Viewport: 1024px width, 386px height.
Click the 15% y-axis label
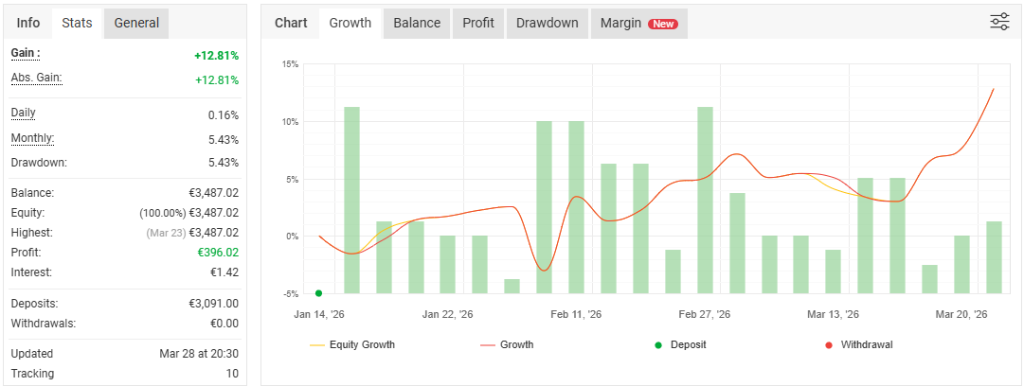click(x=291, y=64)
